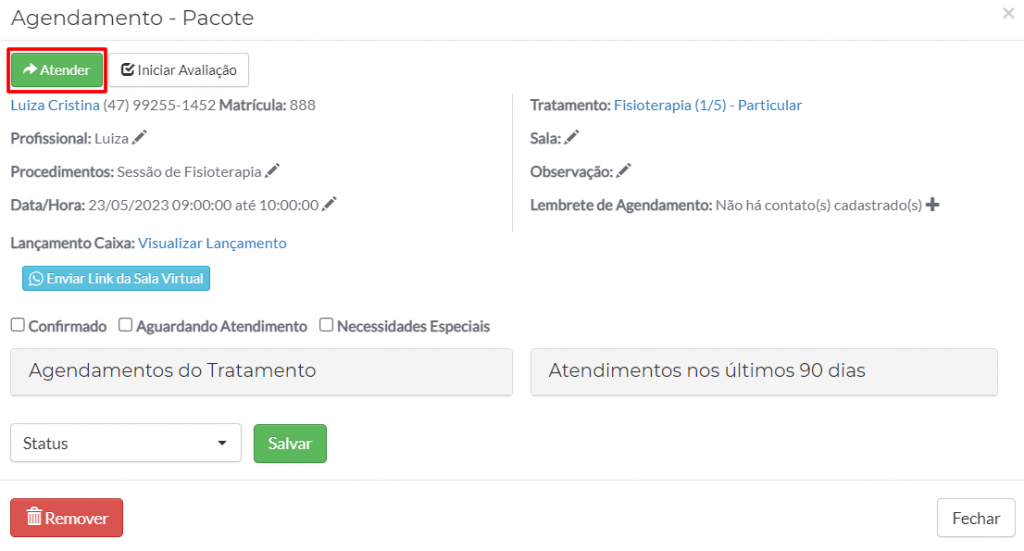Expand Atendimentos nos últimos 90 dias panel
The width and height of the screenshot is (1024, 551).
[x=764, y=371]
